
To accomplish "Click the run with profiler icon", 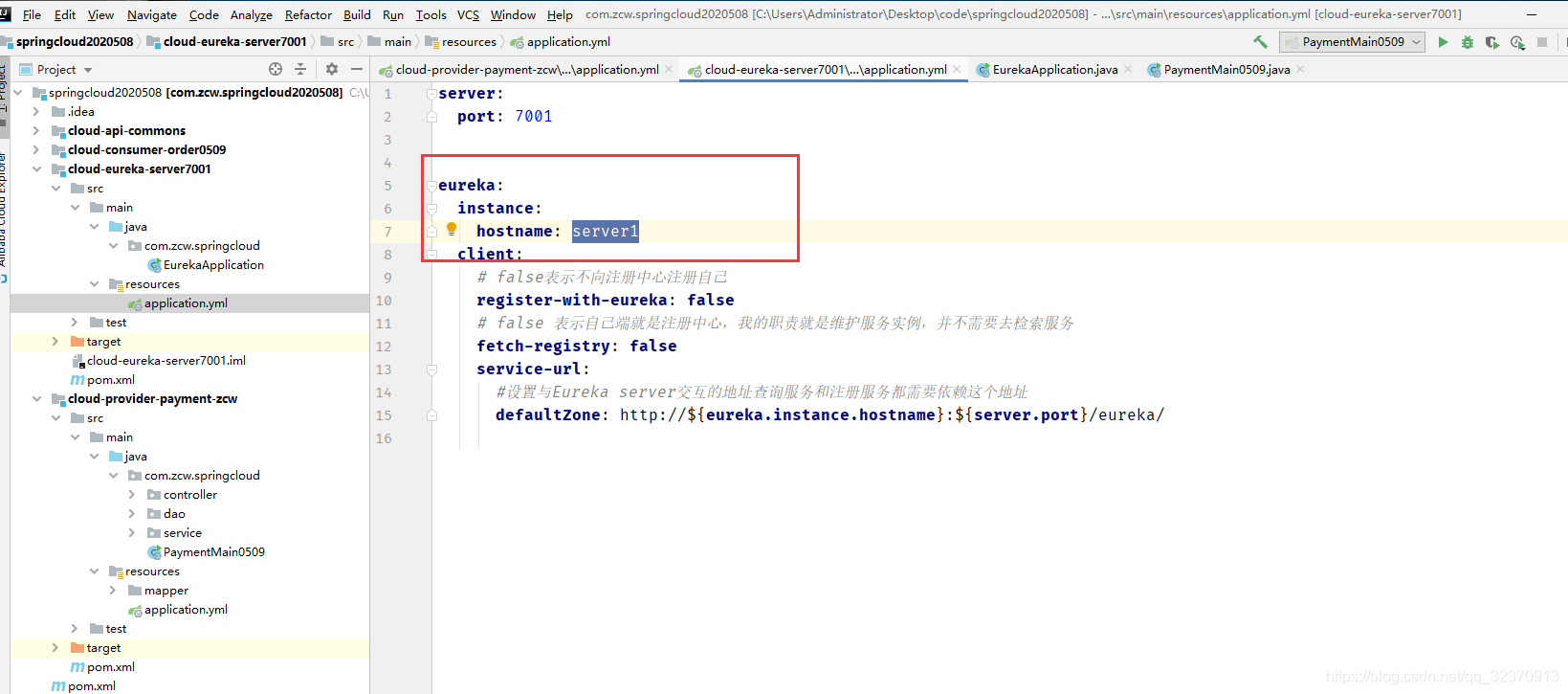I will click(x=1517, y=42).
